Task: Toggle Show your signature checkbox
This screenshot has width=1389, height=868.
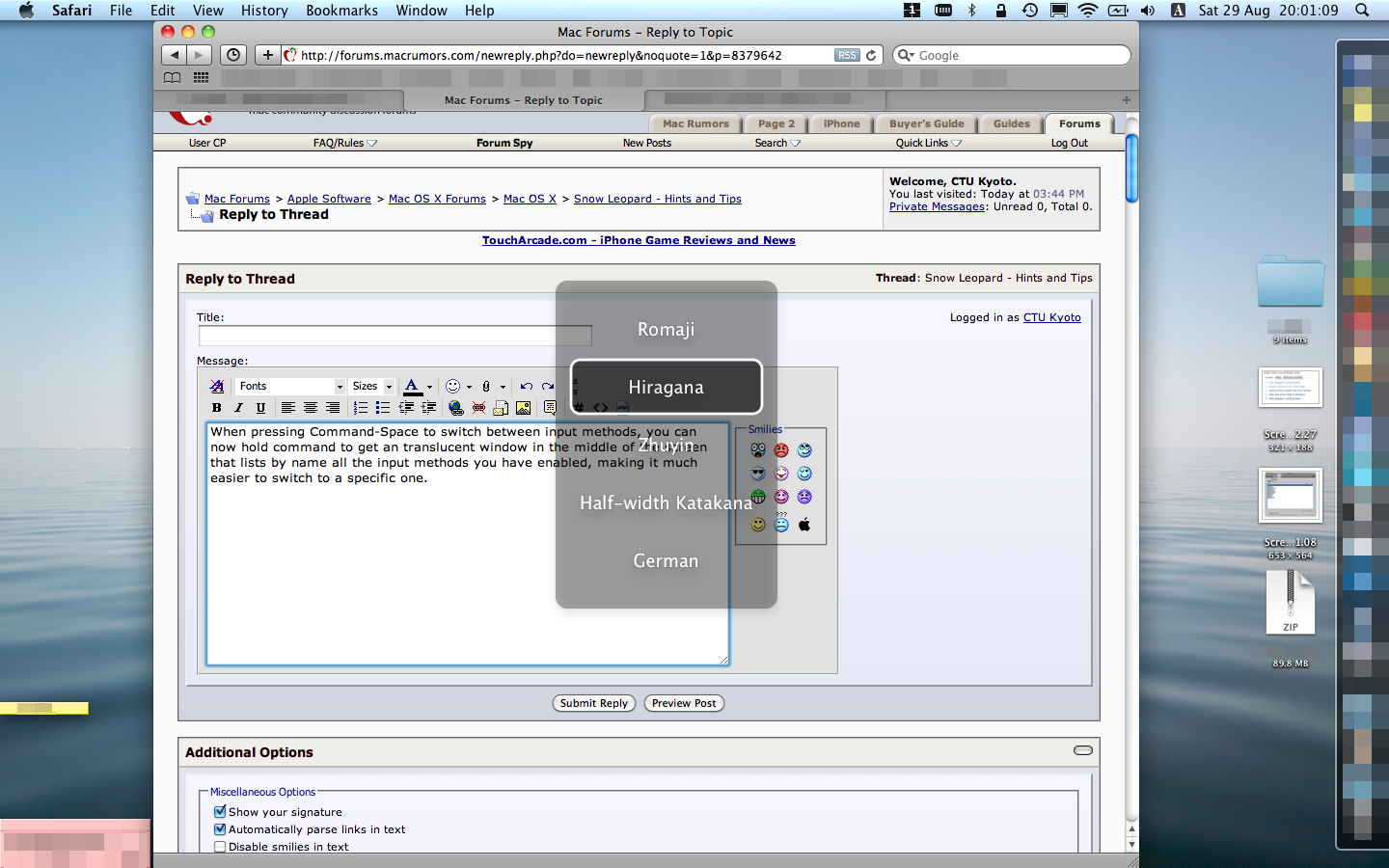Action: [x=220, y=811]
